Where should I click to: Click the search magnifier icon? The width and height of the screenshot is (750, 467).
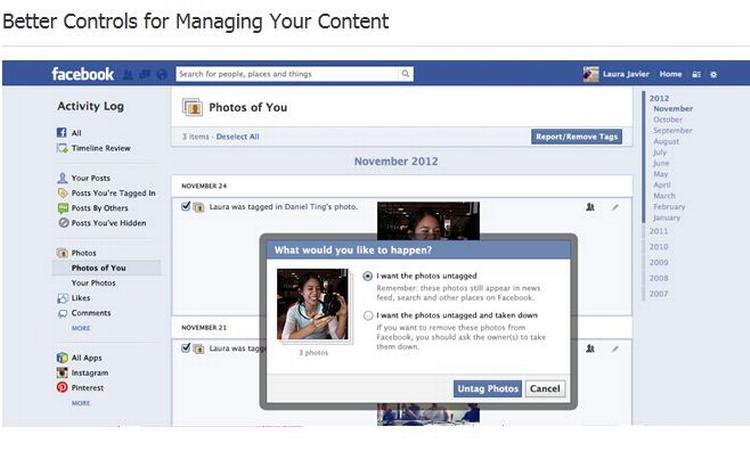[405, 74]
